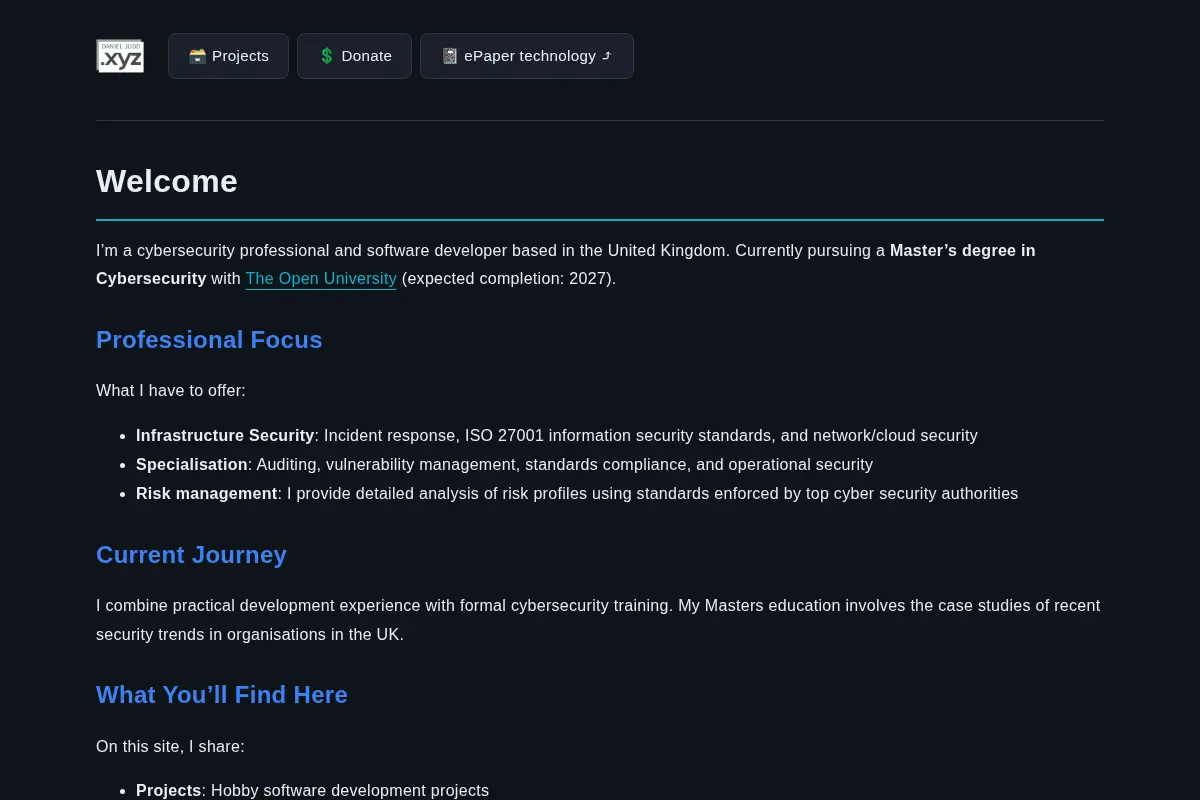Click the .xyz site logo
The height and width of the screenshot is (800, 1200).
tap(120, 56)
